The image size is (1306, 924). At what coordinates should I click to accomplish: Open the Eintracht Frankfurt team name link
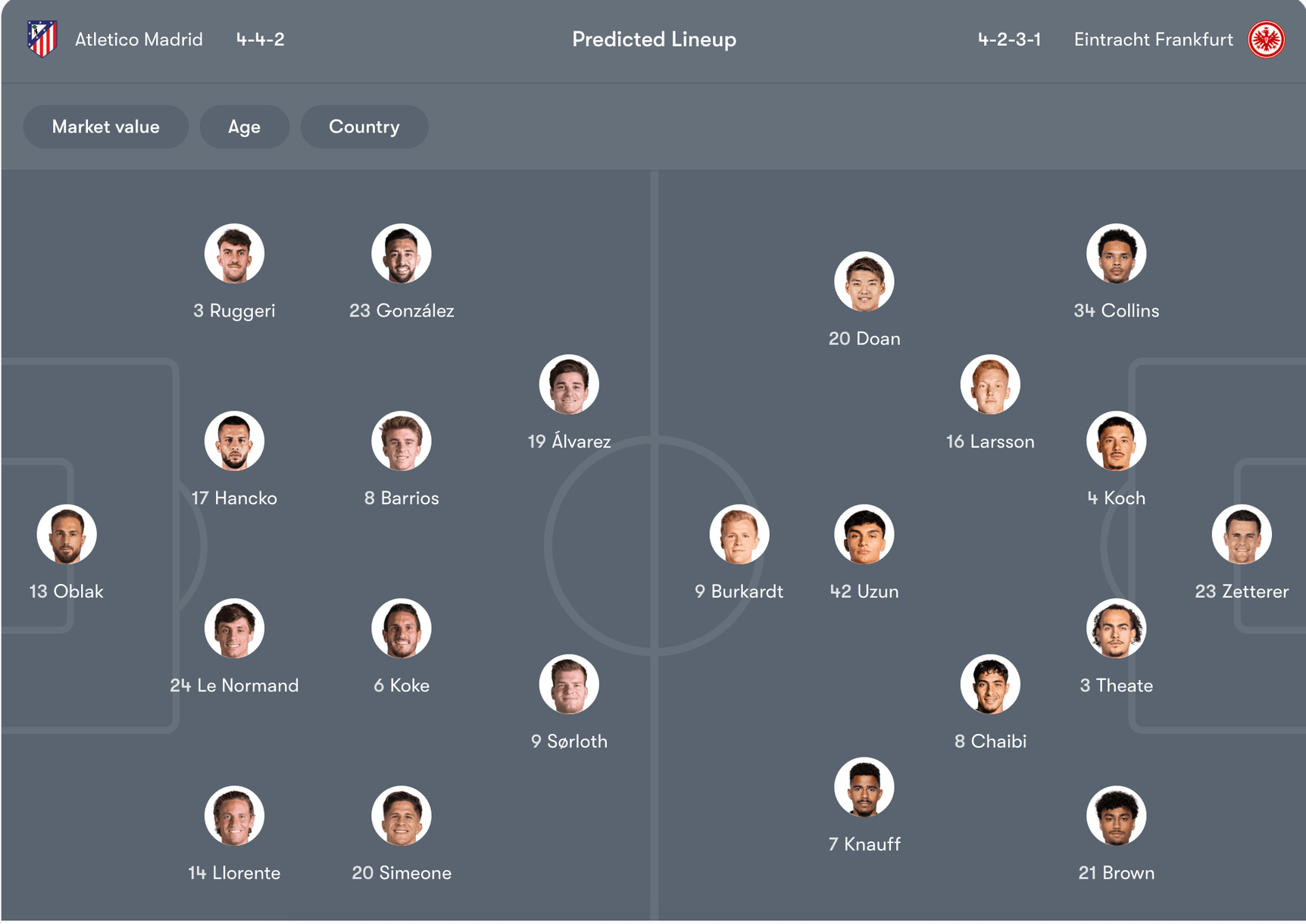point(1153,39)
